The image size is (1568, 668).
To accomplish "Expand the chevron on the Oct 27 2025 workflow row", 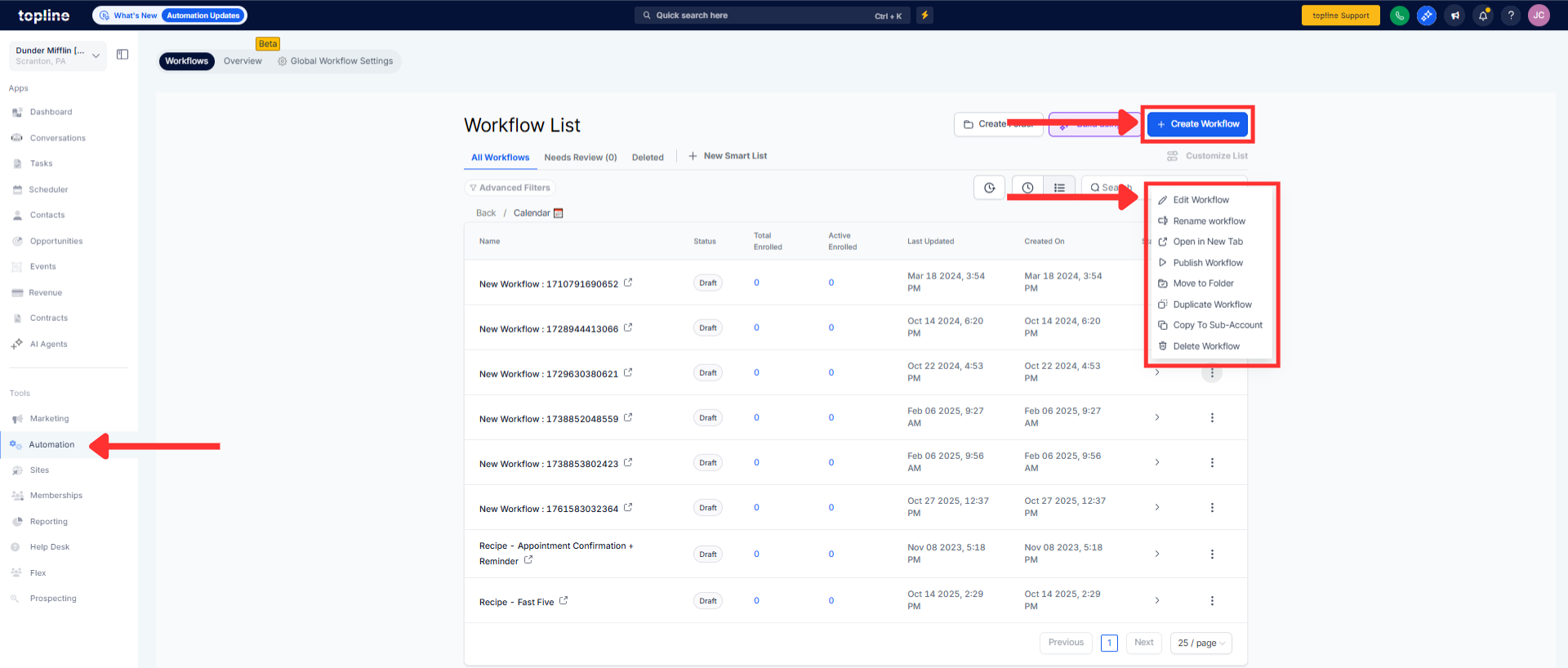I will pyautogui.click(x=1157, y=508).
